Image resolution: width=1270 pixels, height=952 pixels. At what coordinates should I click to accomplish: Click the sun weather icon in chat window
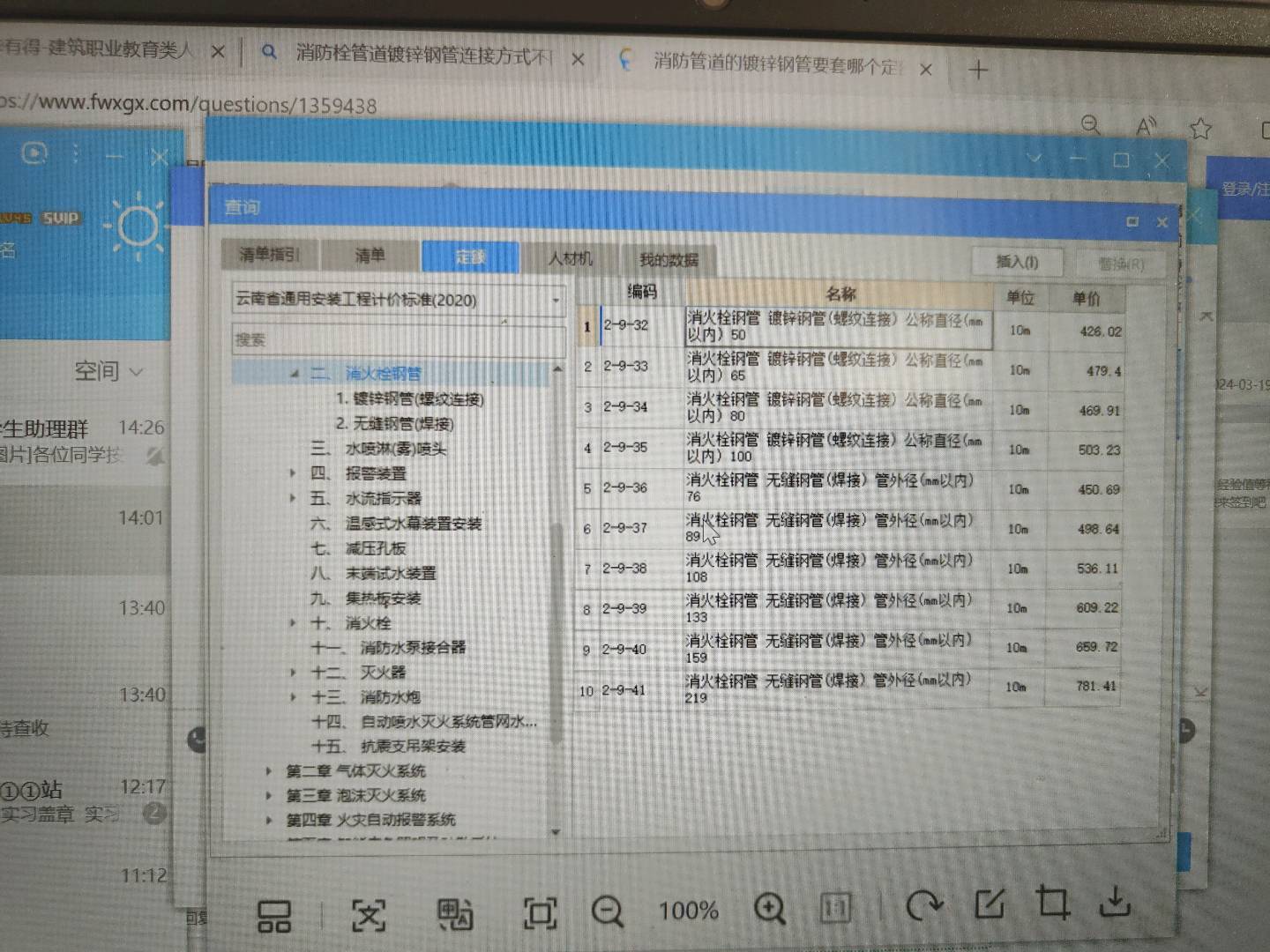coord(137,227)
